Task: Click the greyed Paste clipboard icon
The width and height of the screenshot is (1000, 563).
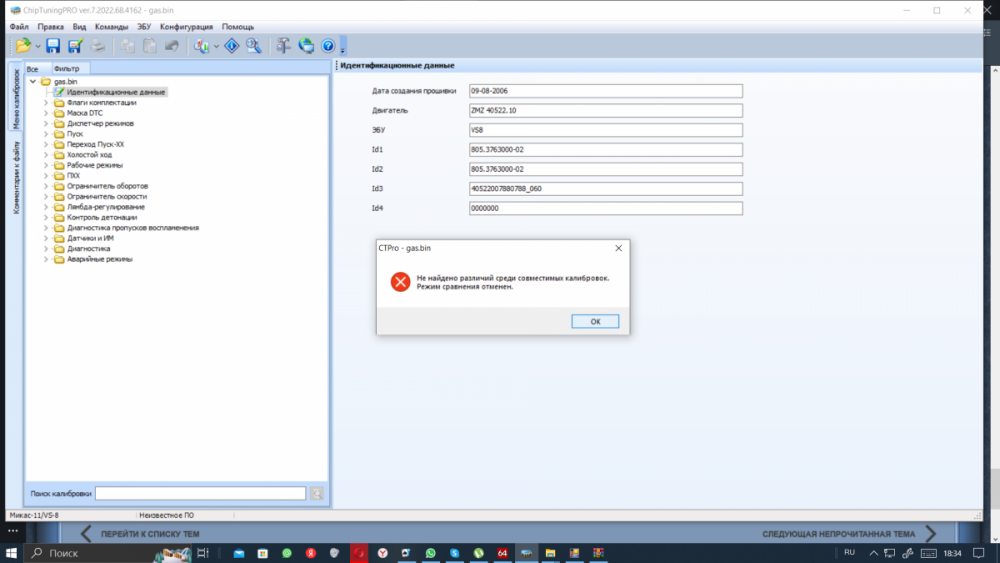Action: 150,46
